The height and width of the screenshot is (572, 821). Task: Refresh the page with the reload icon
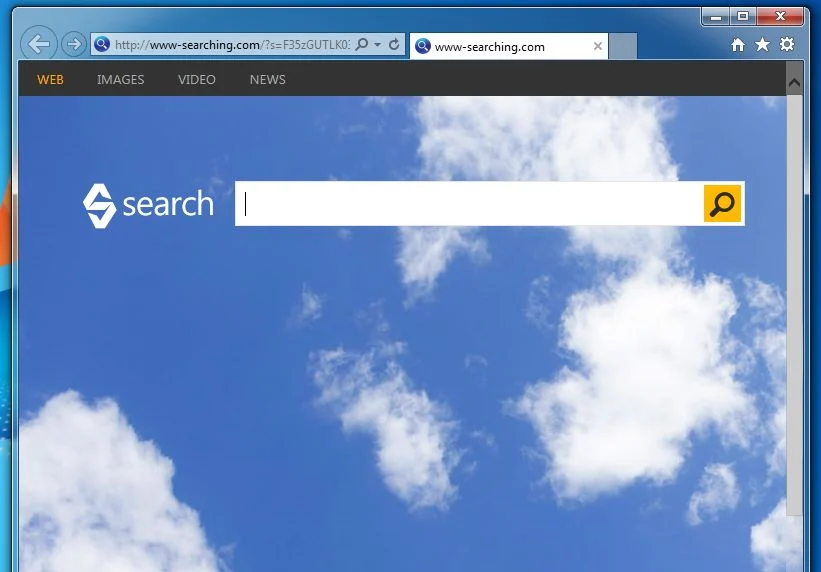click(x=394, y=45)
